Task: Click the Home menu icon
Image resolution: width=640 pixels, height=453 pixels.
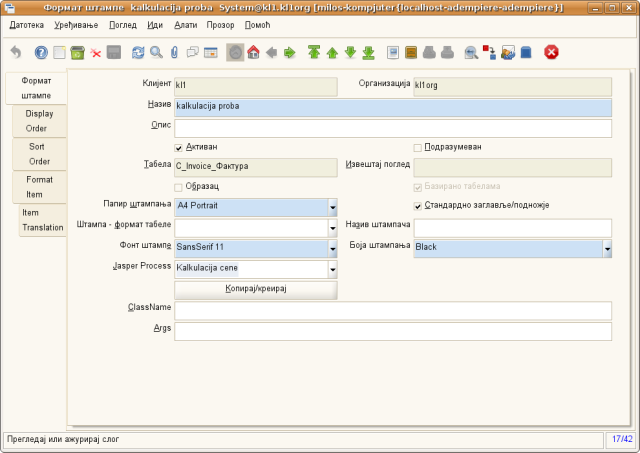Action: pos(253,52)
